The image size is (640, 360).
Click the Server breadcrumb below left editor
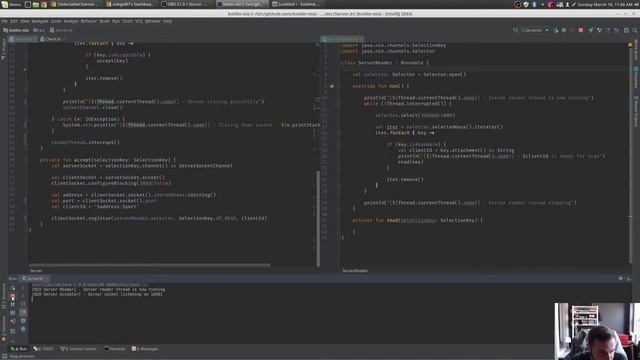pos(36,271)
